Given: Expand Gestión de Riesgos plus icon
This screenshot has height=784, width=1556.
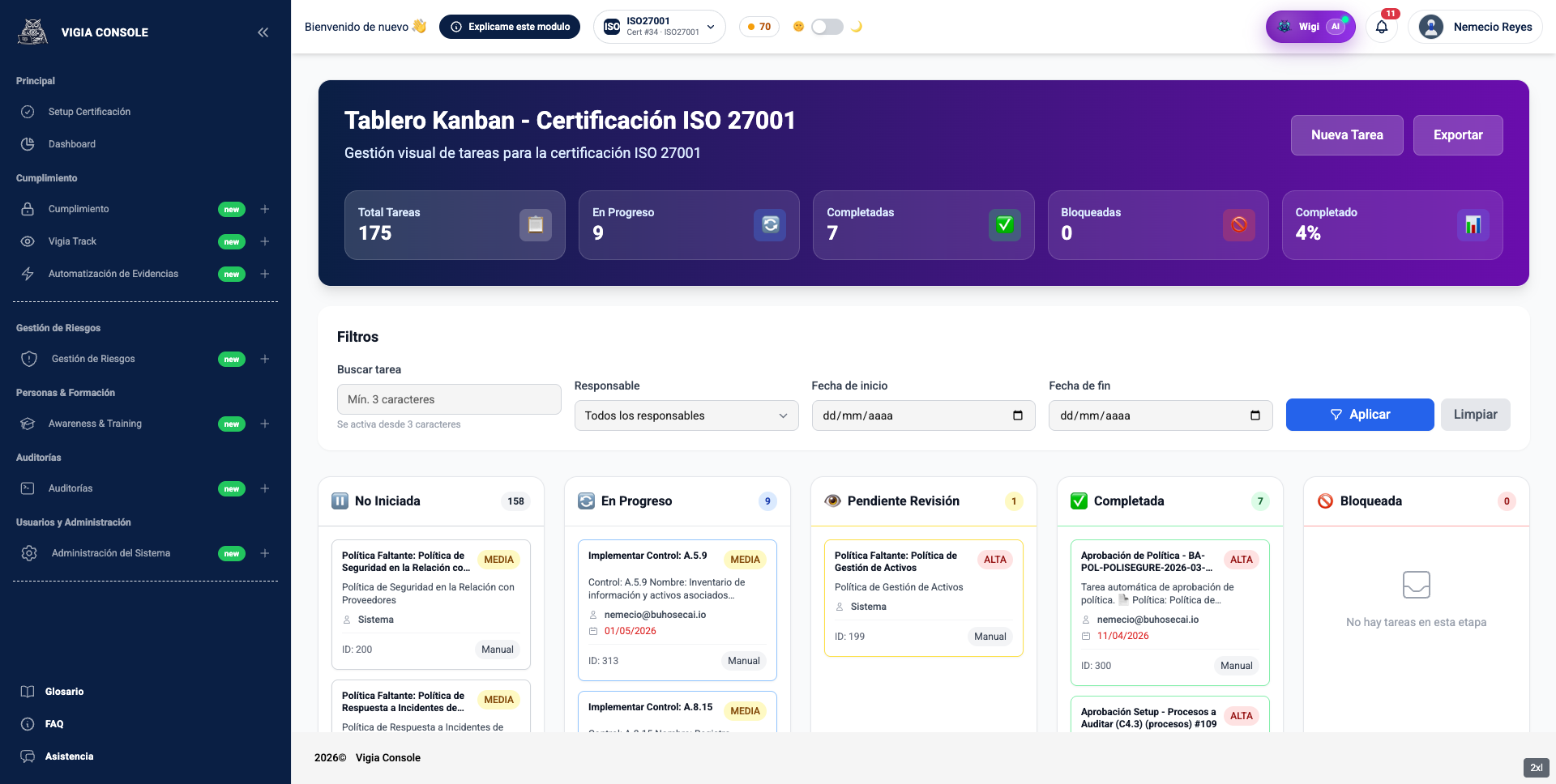Looking at the screenshot, I should [264, 359].
